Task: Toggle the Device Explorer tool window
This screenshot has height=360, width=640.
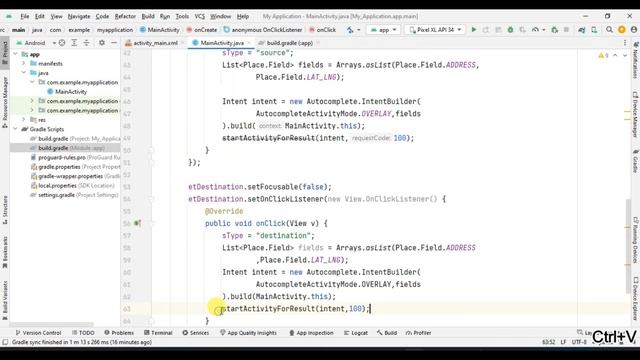Action: click(x=635, y=298)
